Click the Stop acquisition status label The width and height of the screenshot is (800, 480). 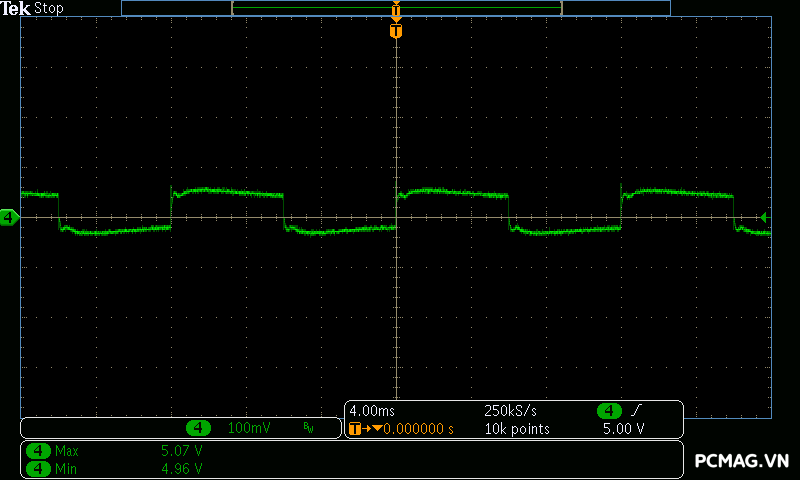(49, 8)
